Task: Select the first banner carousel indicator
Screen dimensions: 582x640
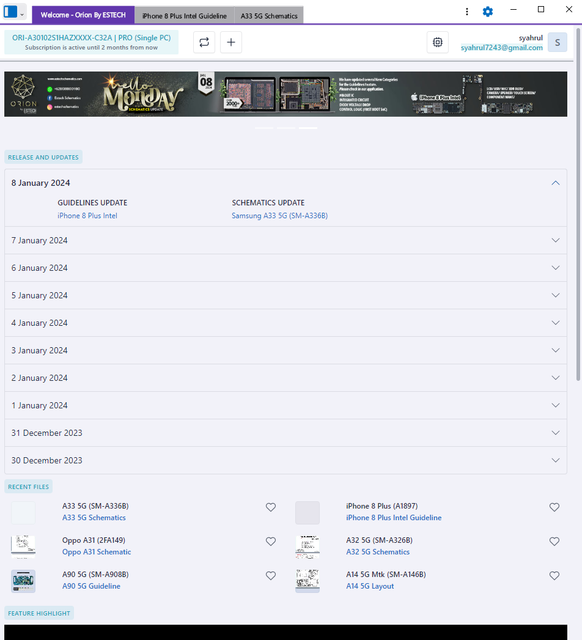Action: tap(264, 128)
